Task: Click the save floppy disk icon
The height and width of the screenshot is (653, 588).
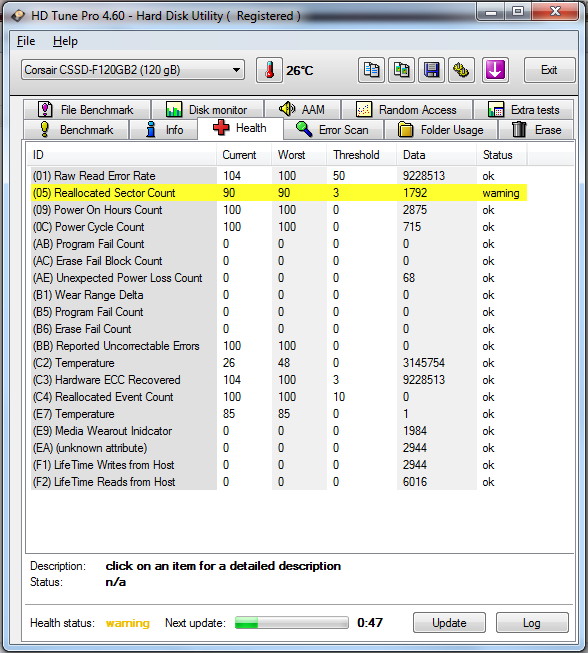Action: 431,70
